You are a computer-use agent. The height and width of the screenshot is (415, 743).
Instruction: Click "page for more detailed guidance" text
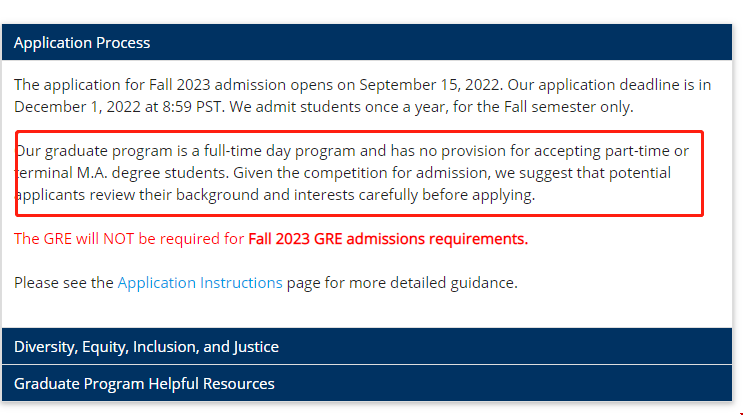coord(402,283)
